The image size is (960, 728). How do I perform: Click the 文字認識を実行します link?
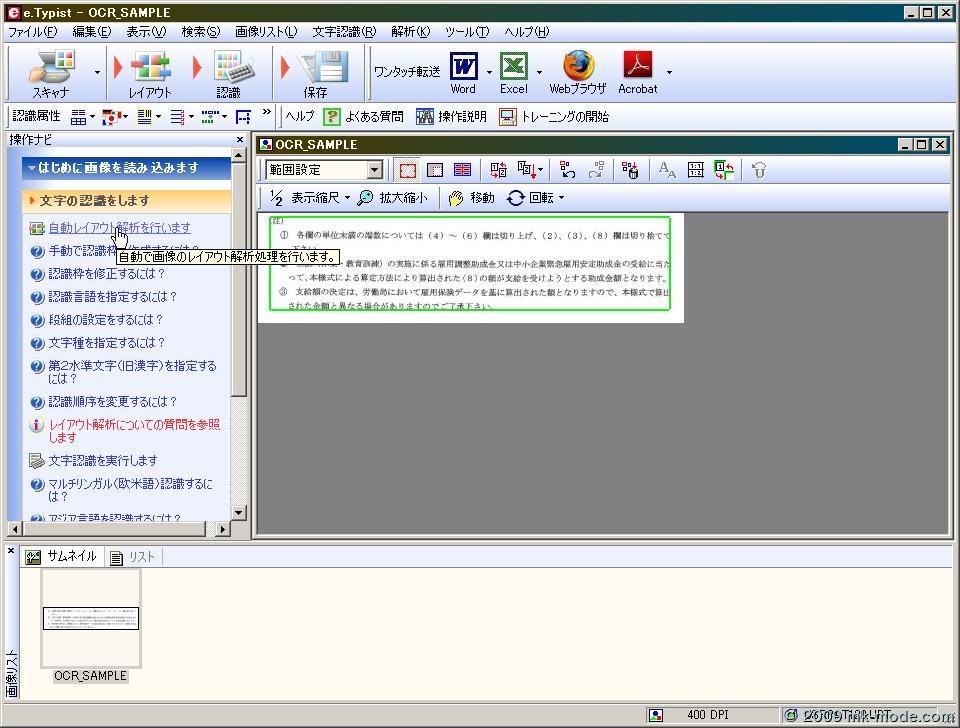[x=103, y=461]
